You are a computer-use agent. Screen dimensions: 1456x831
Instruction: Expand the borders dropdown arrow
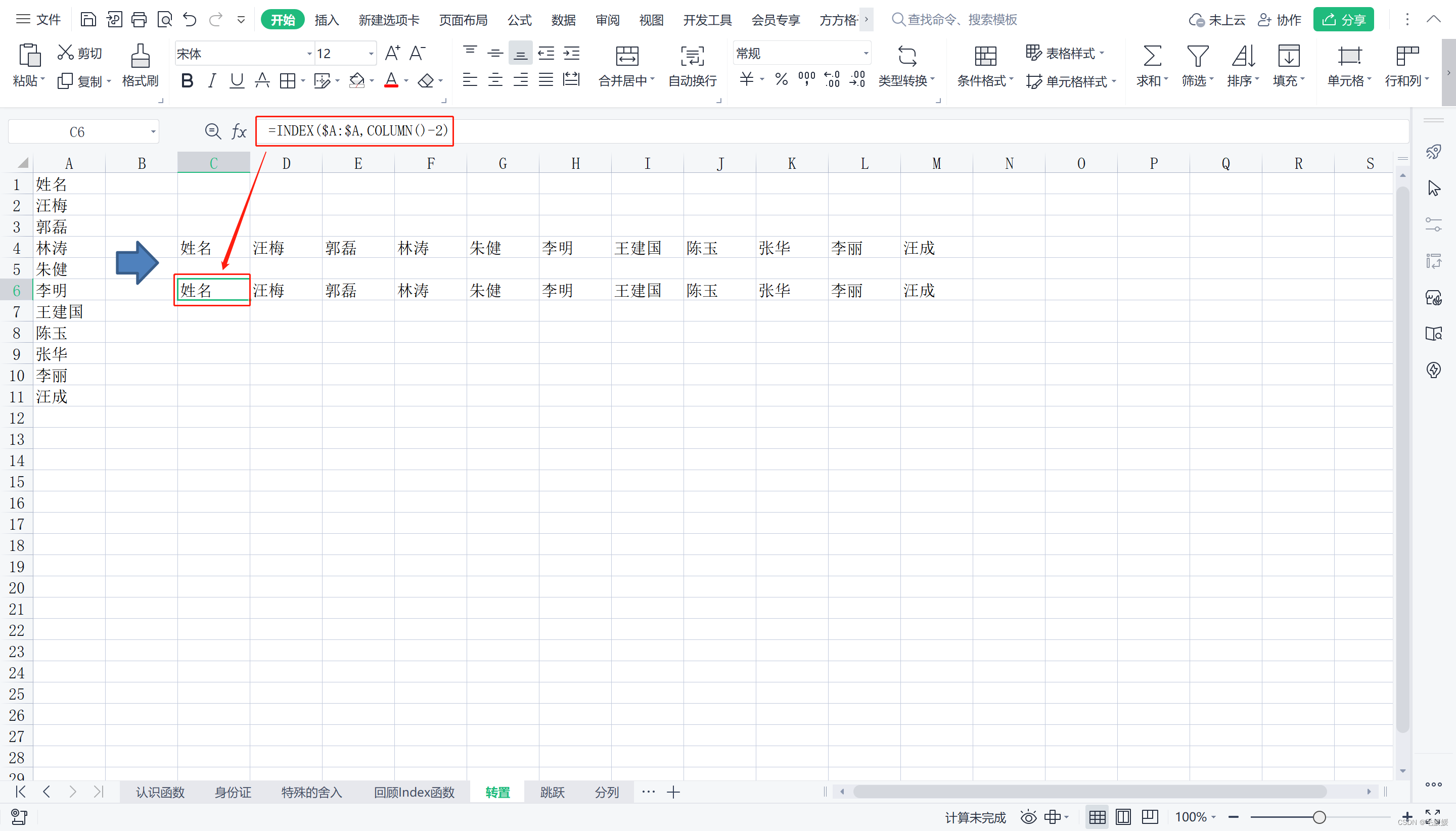pos(303,80)
